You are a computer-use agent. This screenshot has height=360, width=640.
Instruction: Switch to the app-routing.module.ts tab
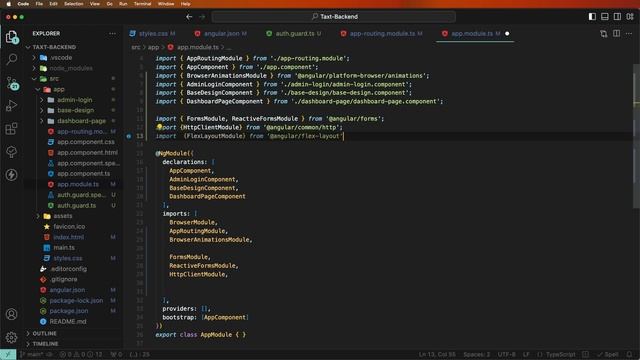click(x=382, y=33)
